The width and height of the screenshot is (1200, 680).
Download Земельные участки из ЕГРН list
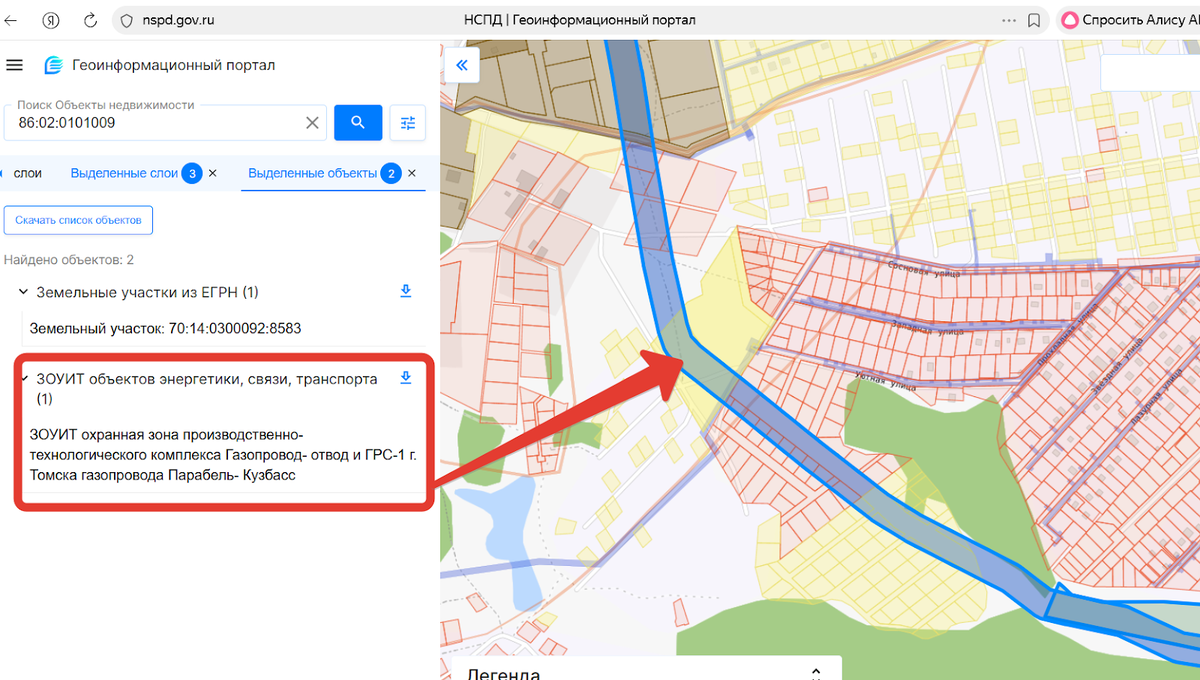tap(406, 291)
